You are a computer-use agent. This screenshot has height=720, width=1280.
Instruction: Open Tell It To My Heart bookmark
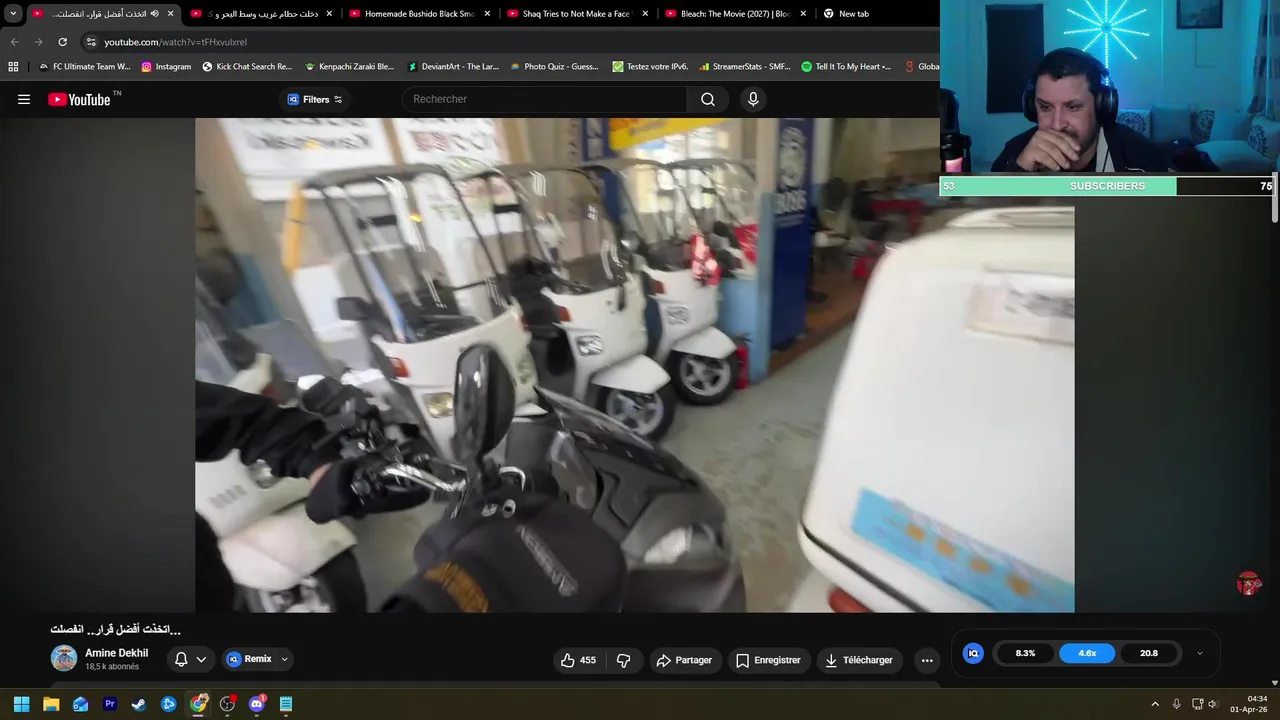846,67
